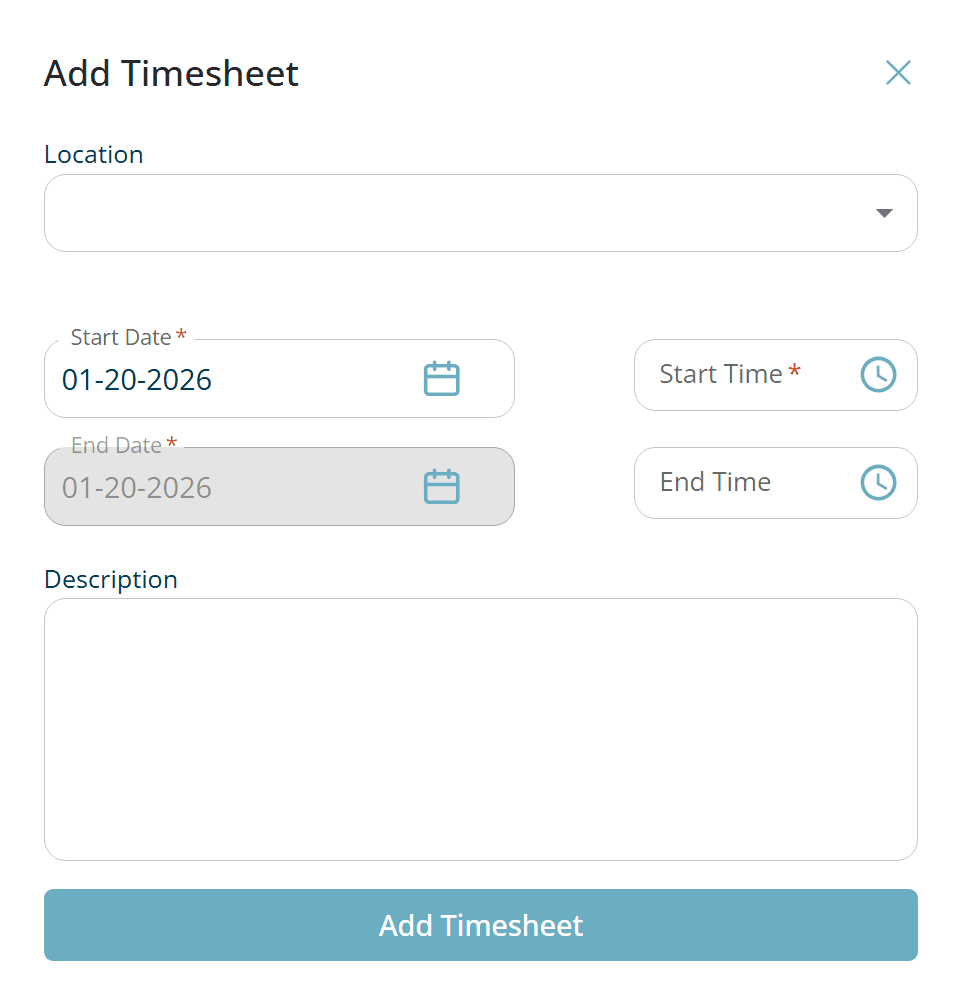
Task: Click the X icon to close Add Timesheet
Action: (898, 72)
